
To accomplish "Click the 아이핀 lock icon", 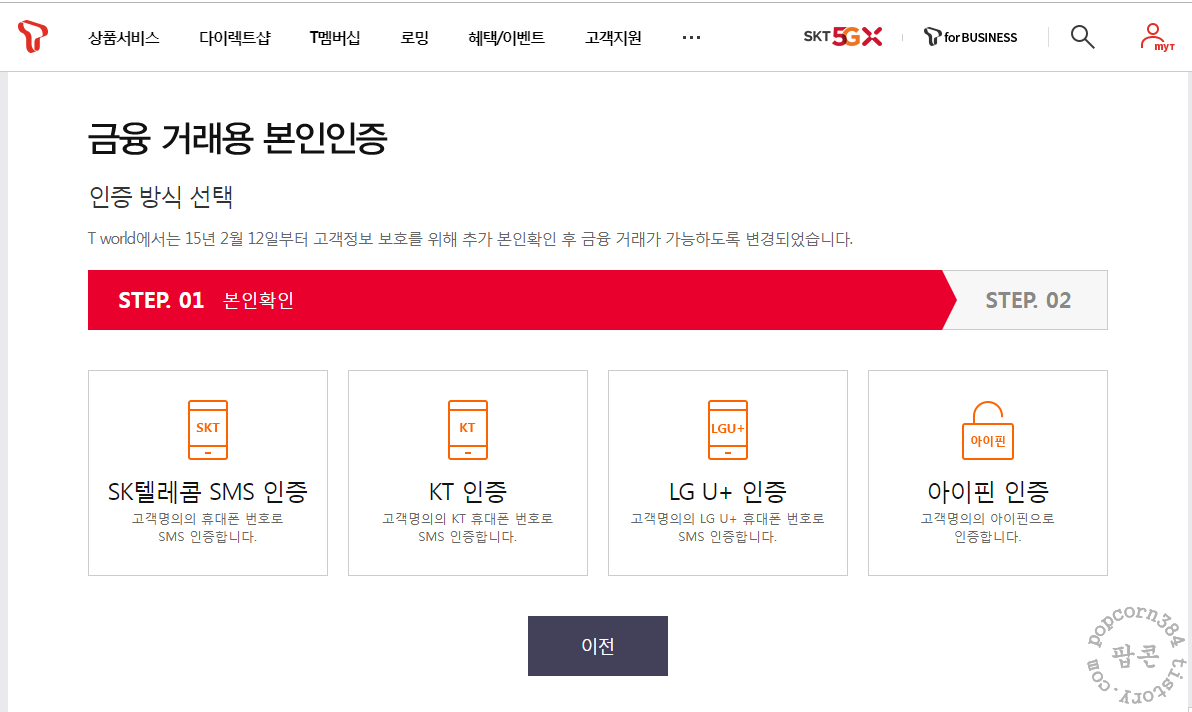I will tap(988, 430).
